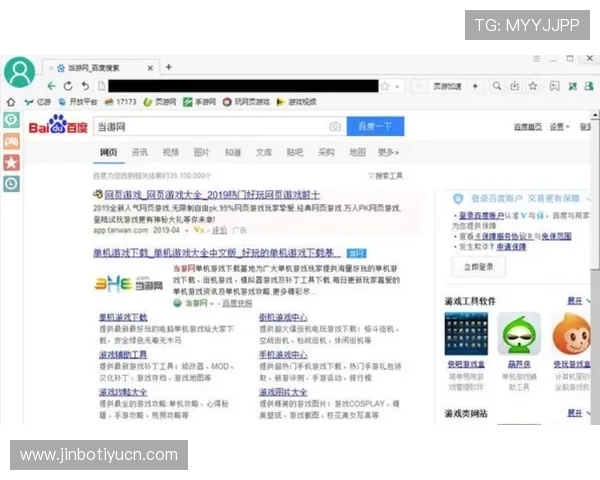600x480 pixels.
Task: Open the 17173 bookmark
Action: point(121,102)
